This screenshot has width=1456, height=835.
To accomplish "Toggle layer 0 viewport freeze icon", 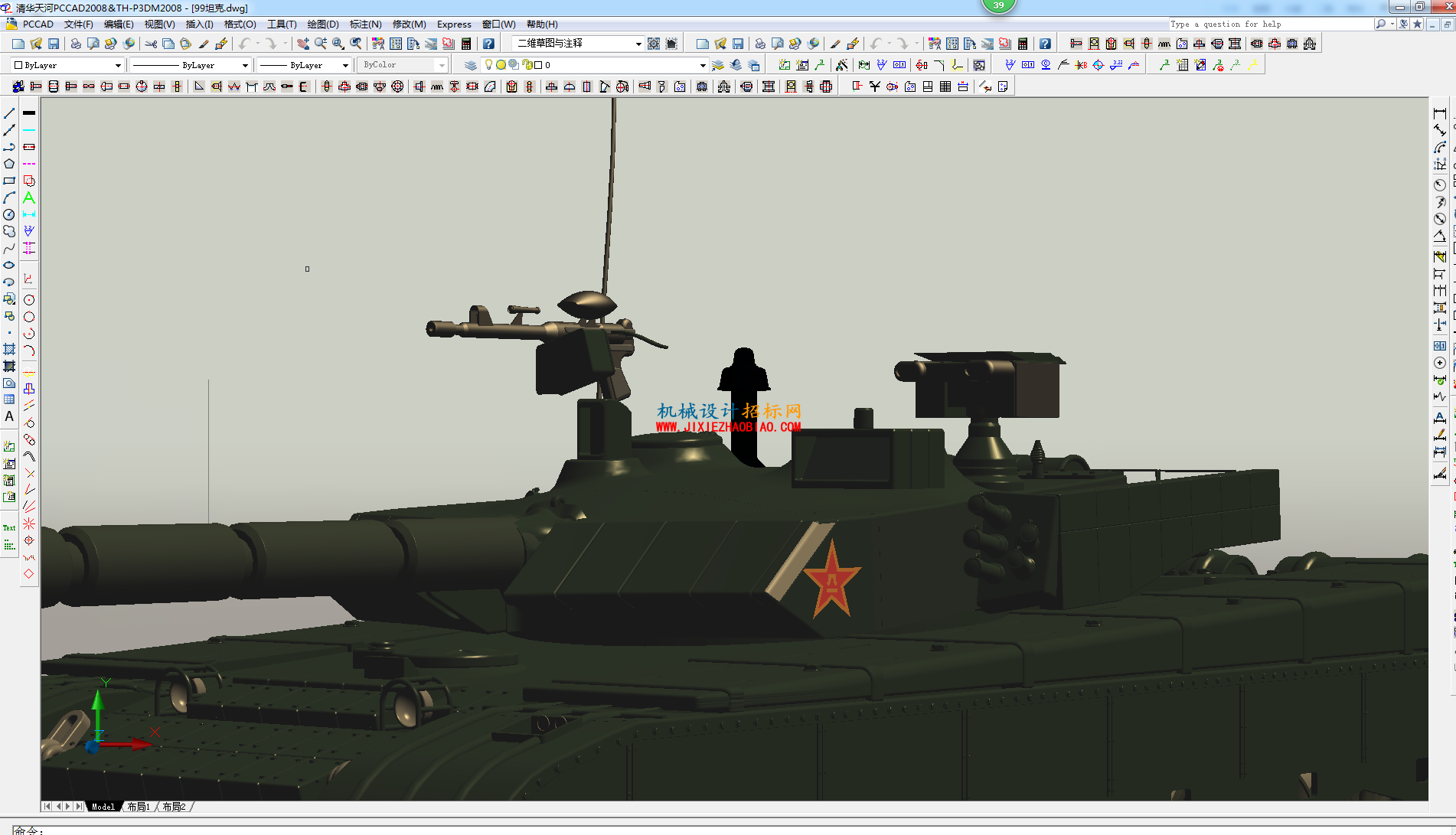I will pyautogui.click(x=514, y=65).
